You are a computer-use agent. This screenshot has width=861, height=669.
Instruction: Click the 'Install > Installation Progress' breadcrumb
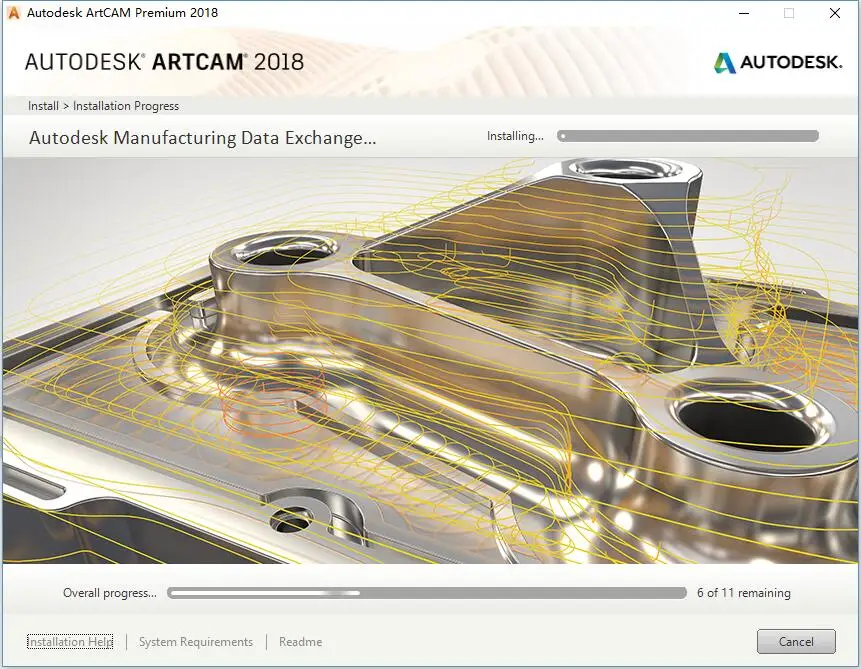[x=103, y=106]
